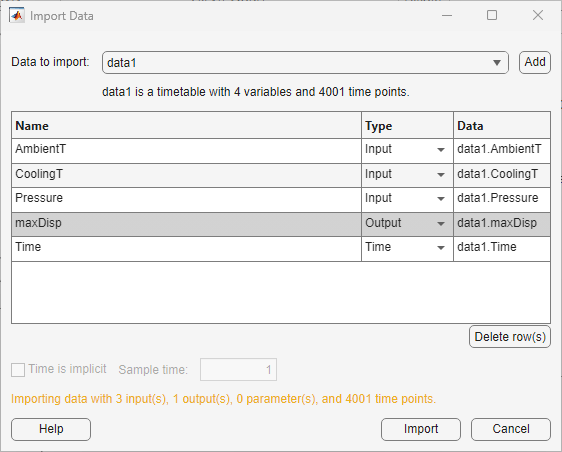The width and height of the screenshot is (562, 452).
Task: Click the Type column header
Action: pos(407,125)
